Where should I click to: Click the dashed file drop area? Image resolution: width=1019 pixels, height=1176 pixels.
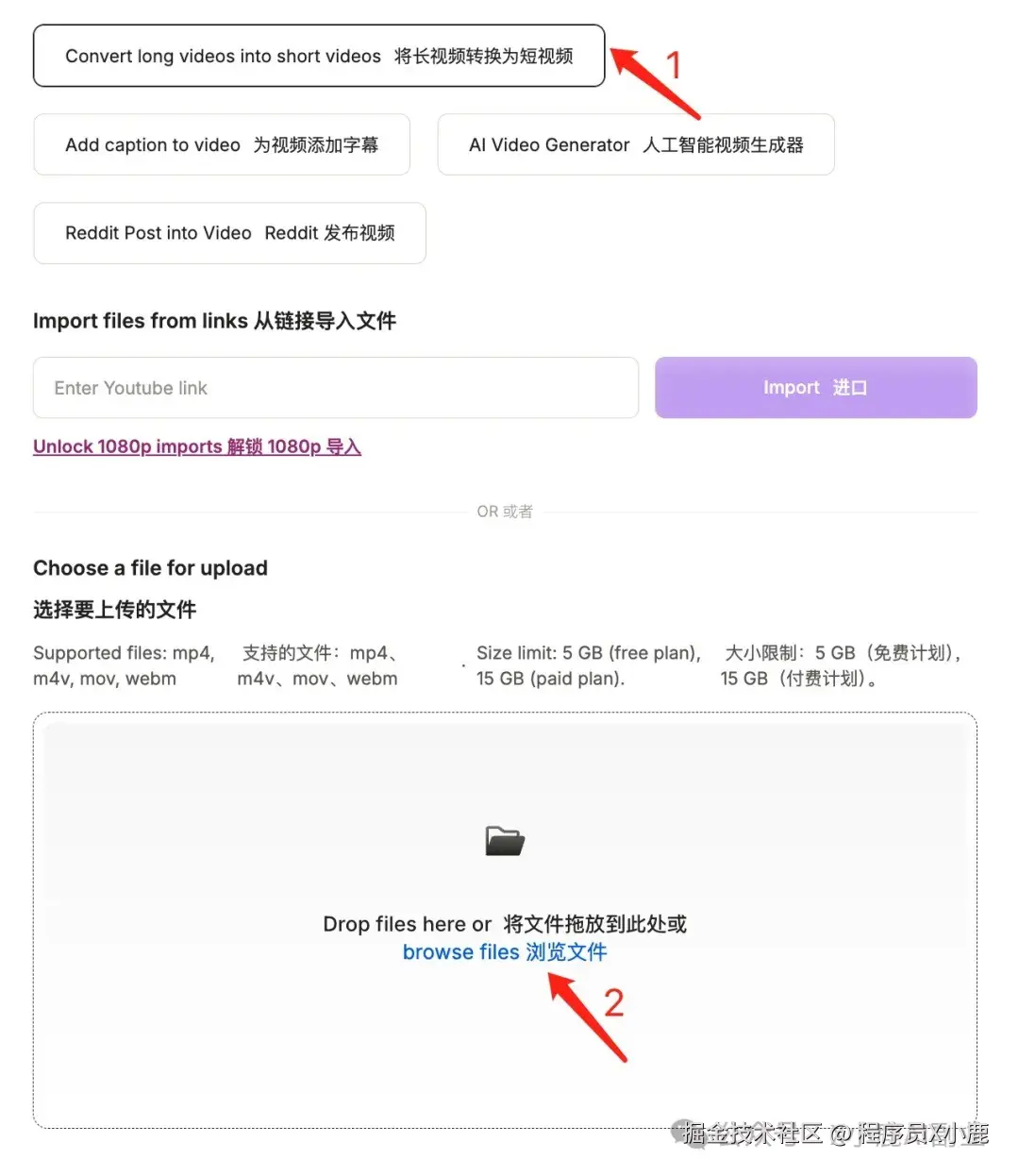(x=505, y=920)
